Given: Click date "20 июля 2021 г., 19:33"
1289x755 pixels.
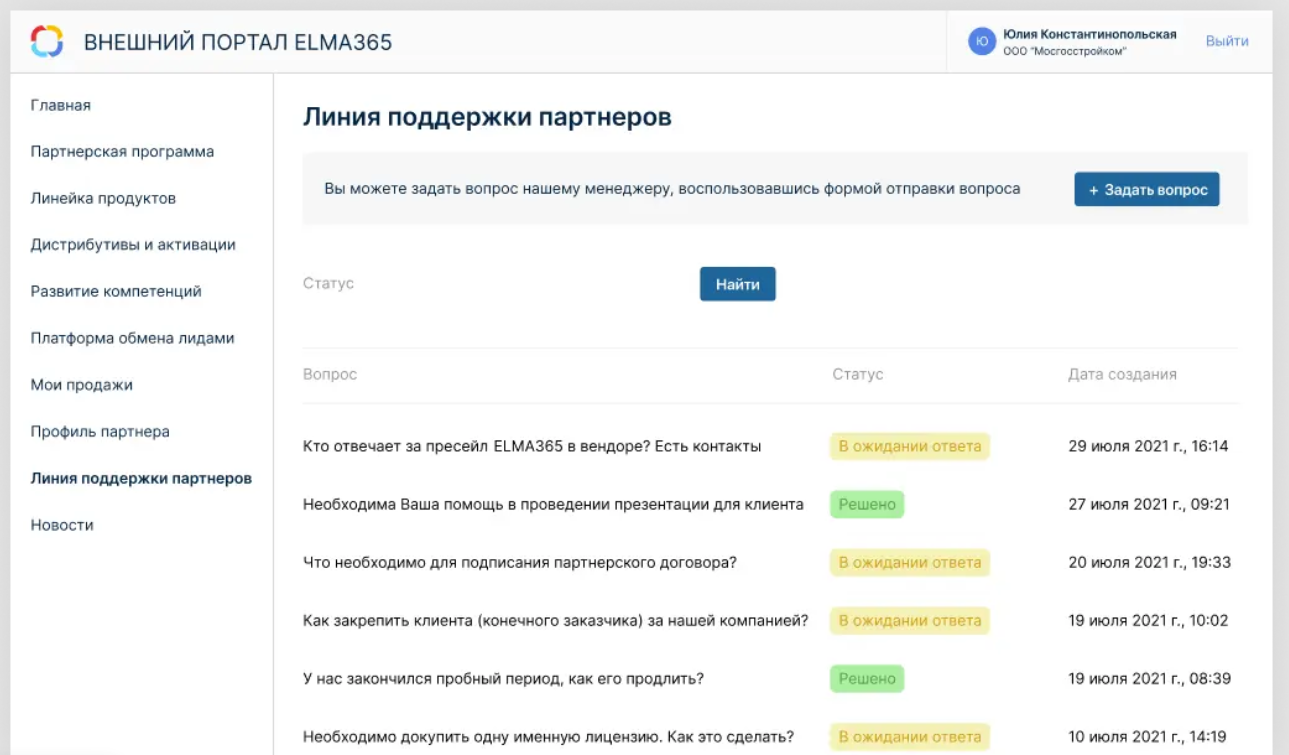Looking at the screenshot, I should coord(1149,562).
